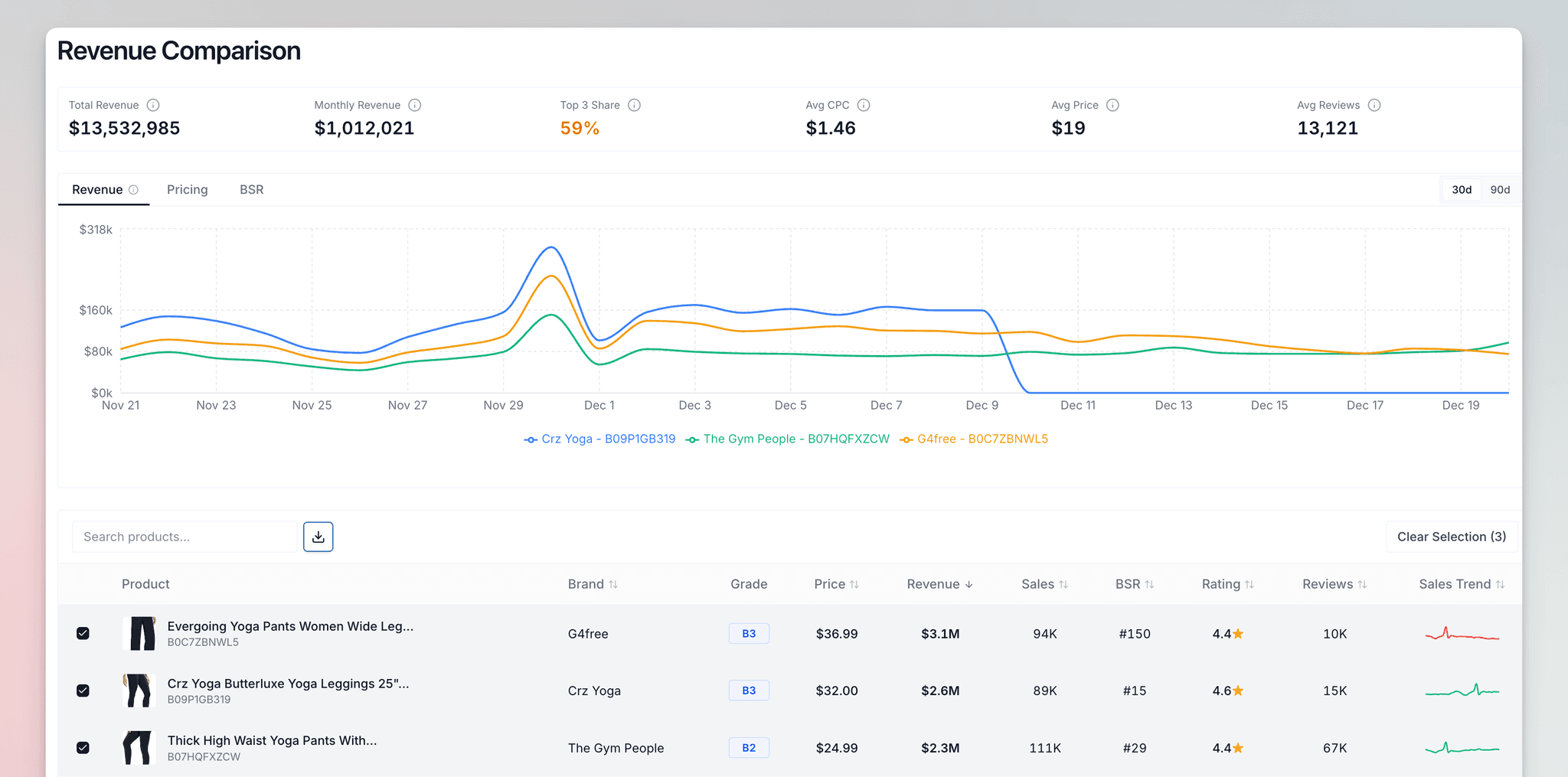
Task: Click the #150 BSR cell
Action: coord(1135,634)
